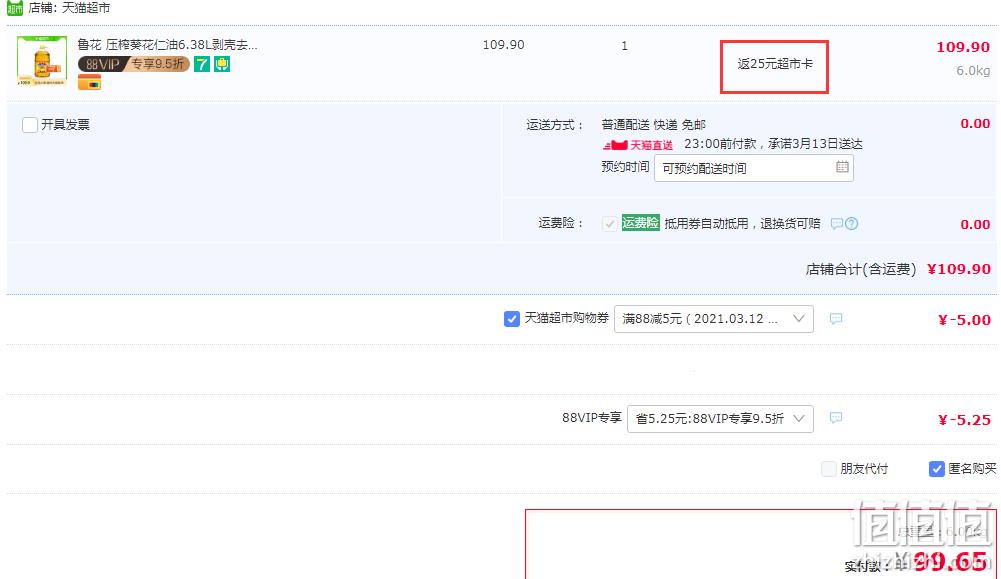The height and width of the screenshot is (579, 1001).
Task: Open the 鲁花 压榨葵花仁油6.38L product title
Action: (x=167, y=45)
